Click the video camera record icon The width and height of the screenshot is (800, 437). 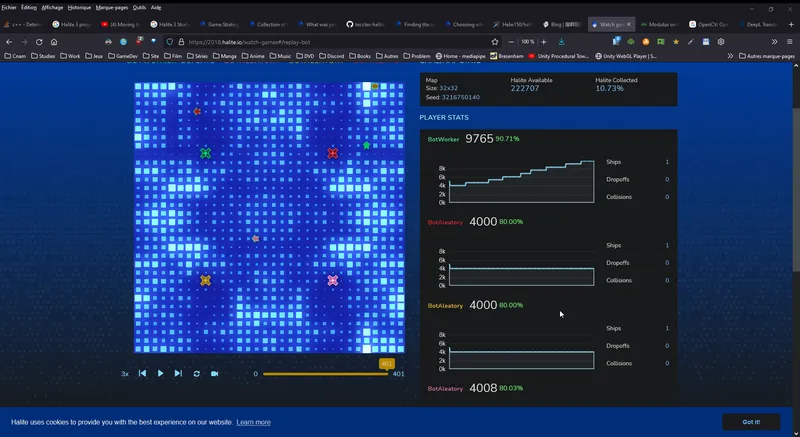click(x=215, y=374)
